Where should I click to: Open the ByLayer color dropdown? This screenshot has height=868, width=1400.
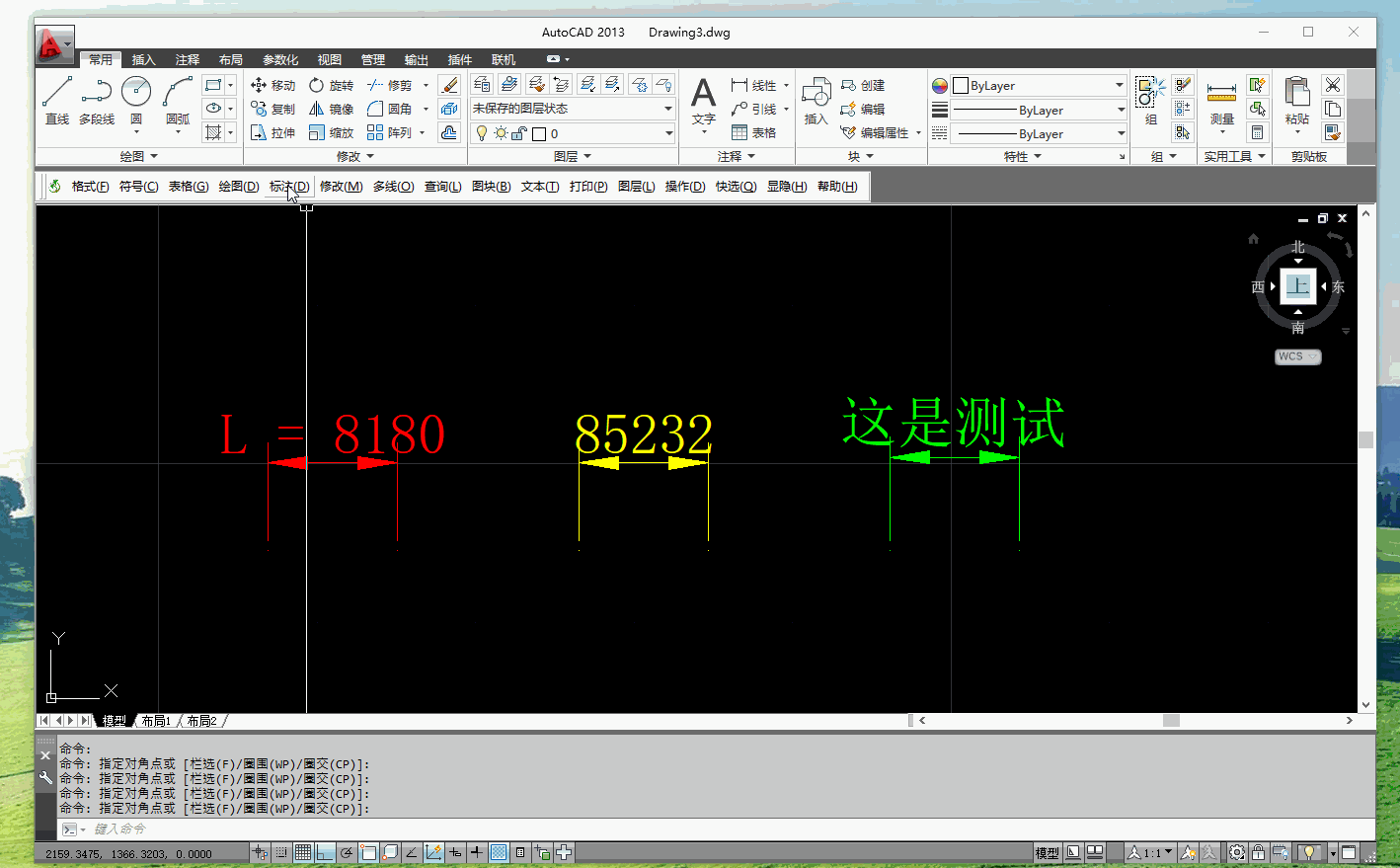pos(1038,86)
